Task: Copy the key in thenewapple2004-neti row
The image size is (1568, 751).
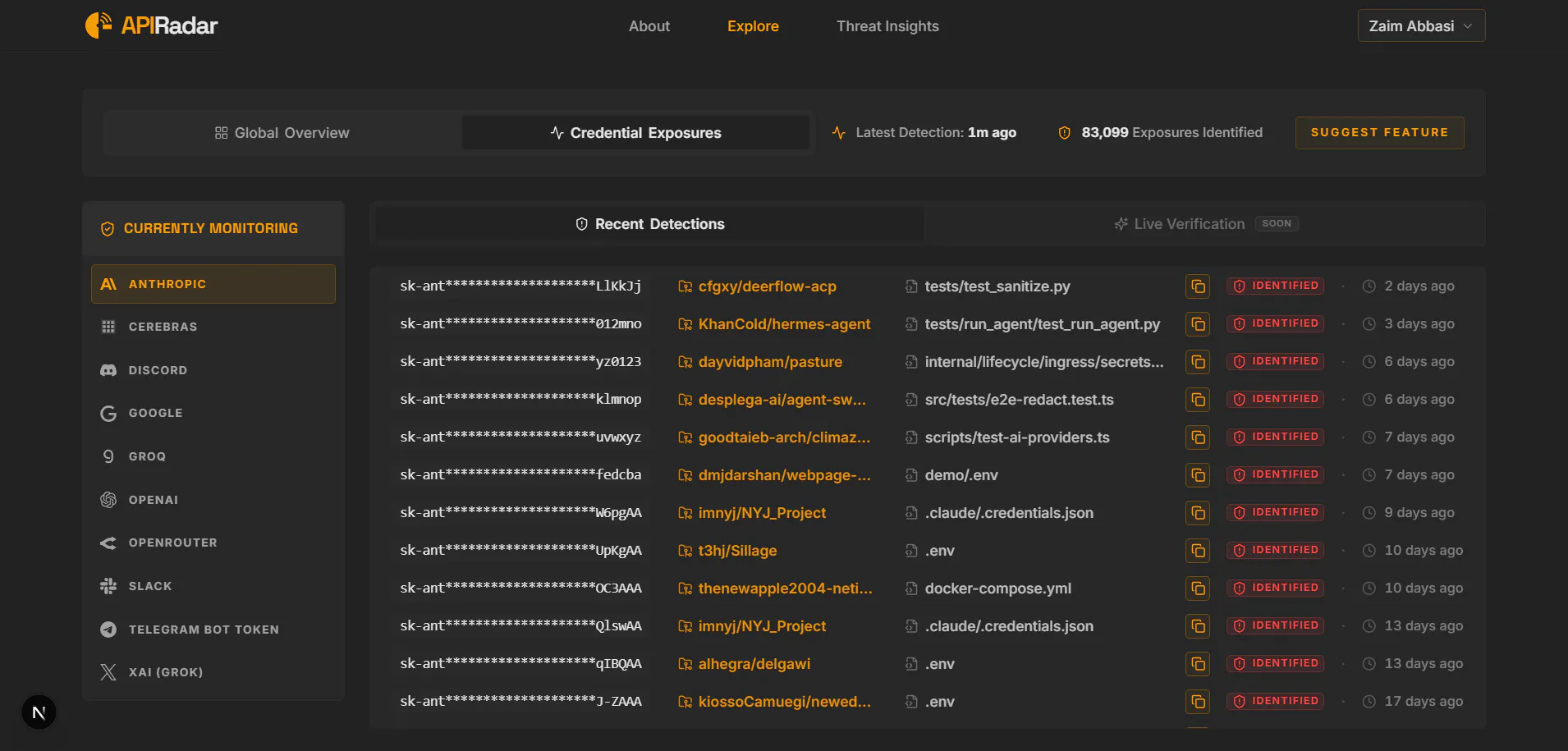Action: 1198,588
